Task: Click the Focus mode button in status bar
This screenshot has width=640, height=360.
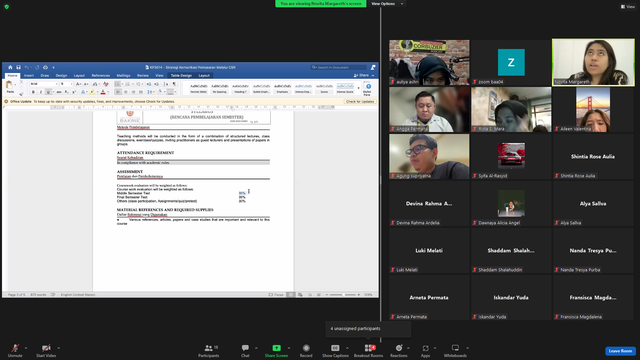Action: tap(276, 295)
